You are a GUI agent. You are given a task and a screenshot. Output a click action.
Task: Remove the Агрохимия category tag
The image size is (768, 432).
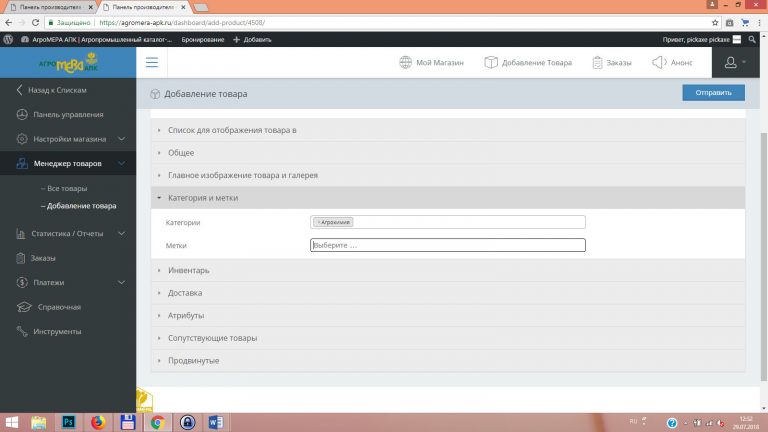318,222
